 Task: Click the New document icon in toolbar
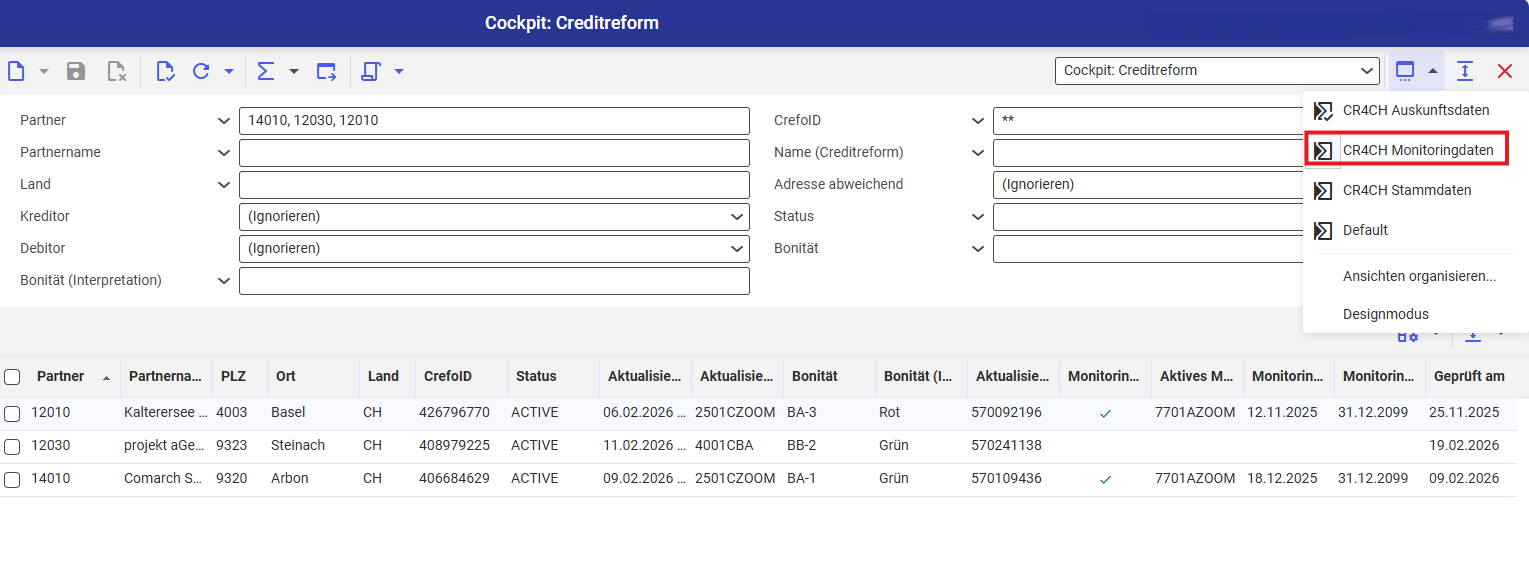pos(16,71)
